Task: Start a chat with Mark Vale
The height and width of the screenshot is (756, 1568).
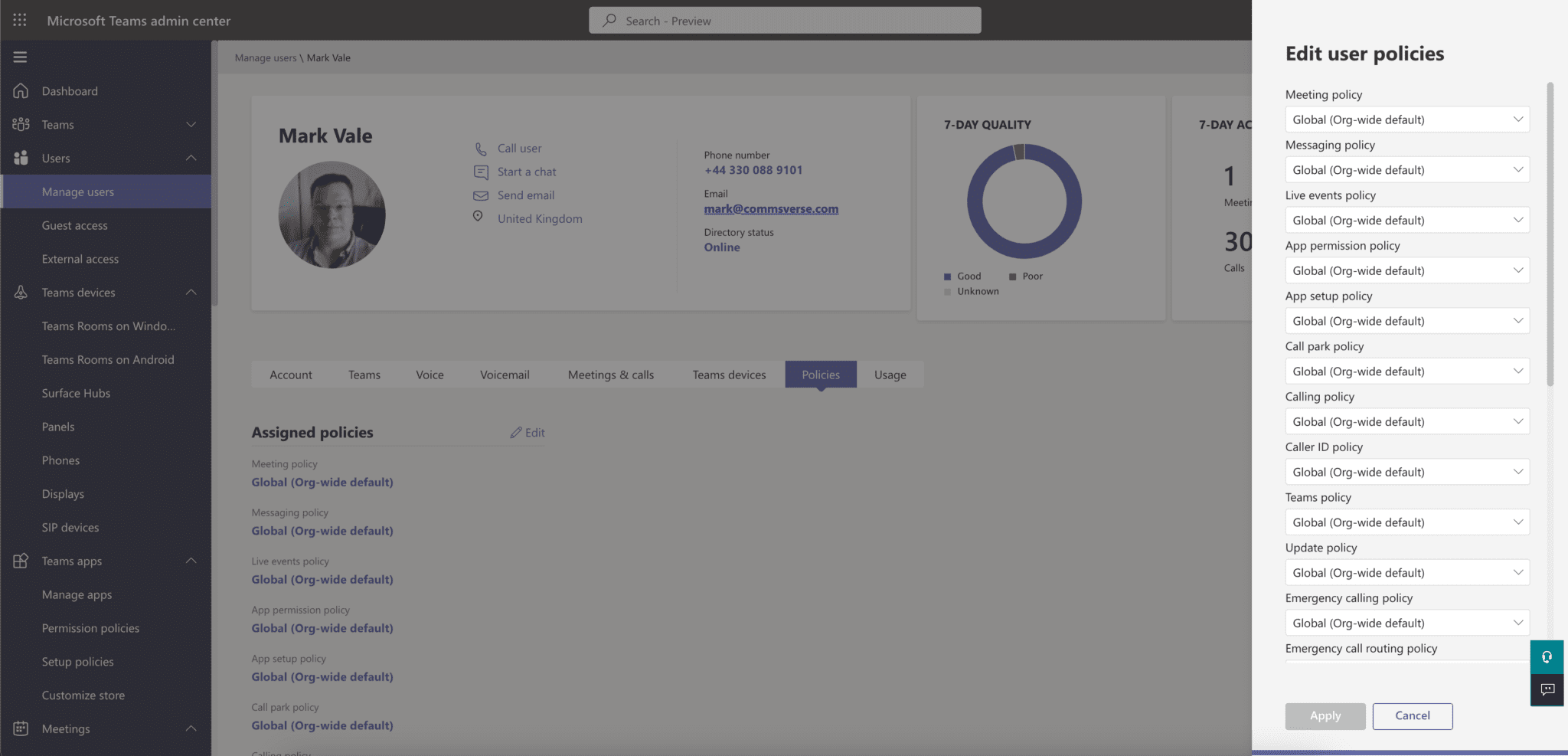Action: coord(481,172)
